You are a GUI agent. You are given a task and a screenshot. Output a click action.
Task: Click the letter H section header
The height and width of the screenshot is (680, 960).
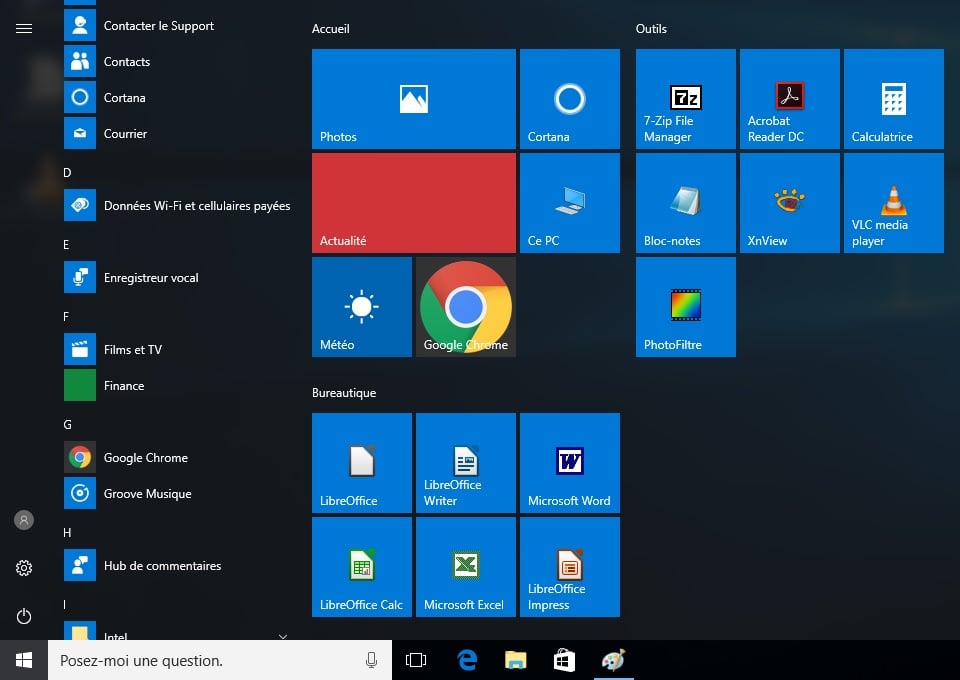click(x=67, y=533)
